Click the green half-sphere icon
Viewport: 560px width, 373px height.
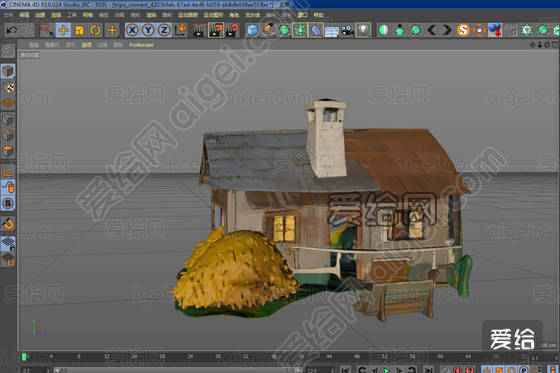[x=384, y=30]
